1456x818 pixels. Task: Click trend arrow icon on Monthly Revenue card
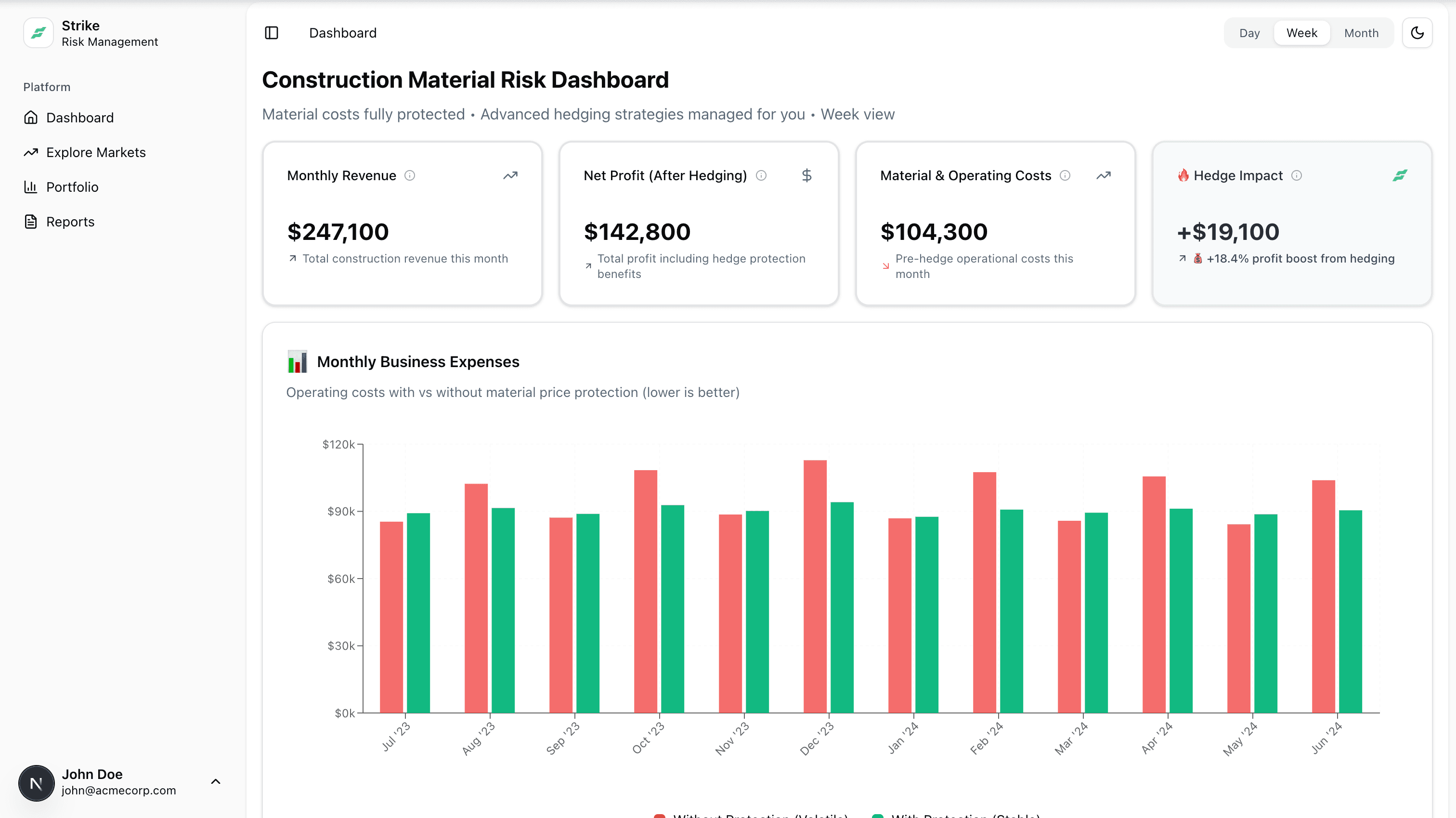(510, 175)
